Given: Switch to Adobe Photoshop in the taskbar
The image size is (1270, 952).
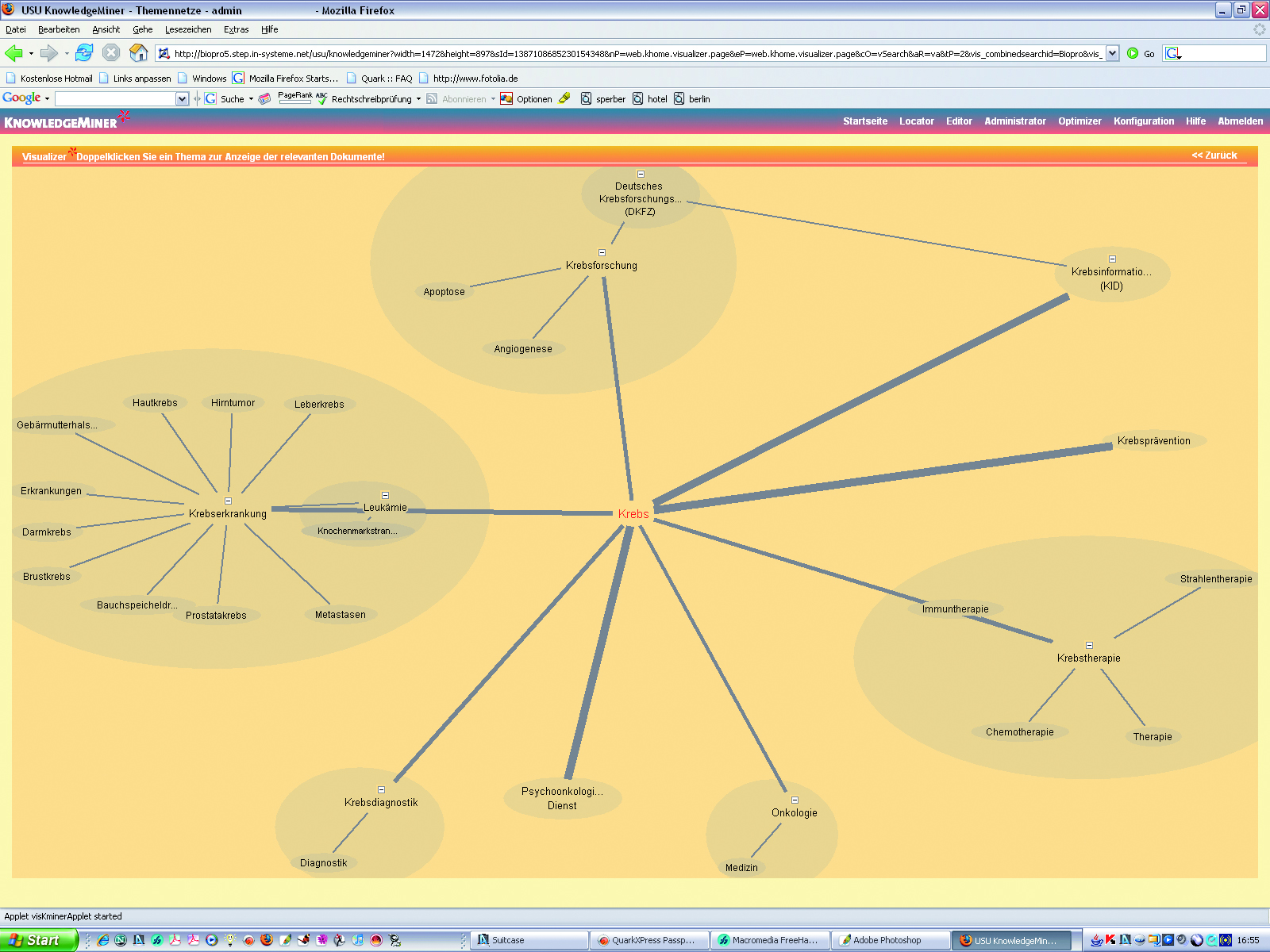Looking at the screenshot, I should point(887,940).
